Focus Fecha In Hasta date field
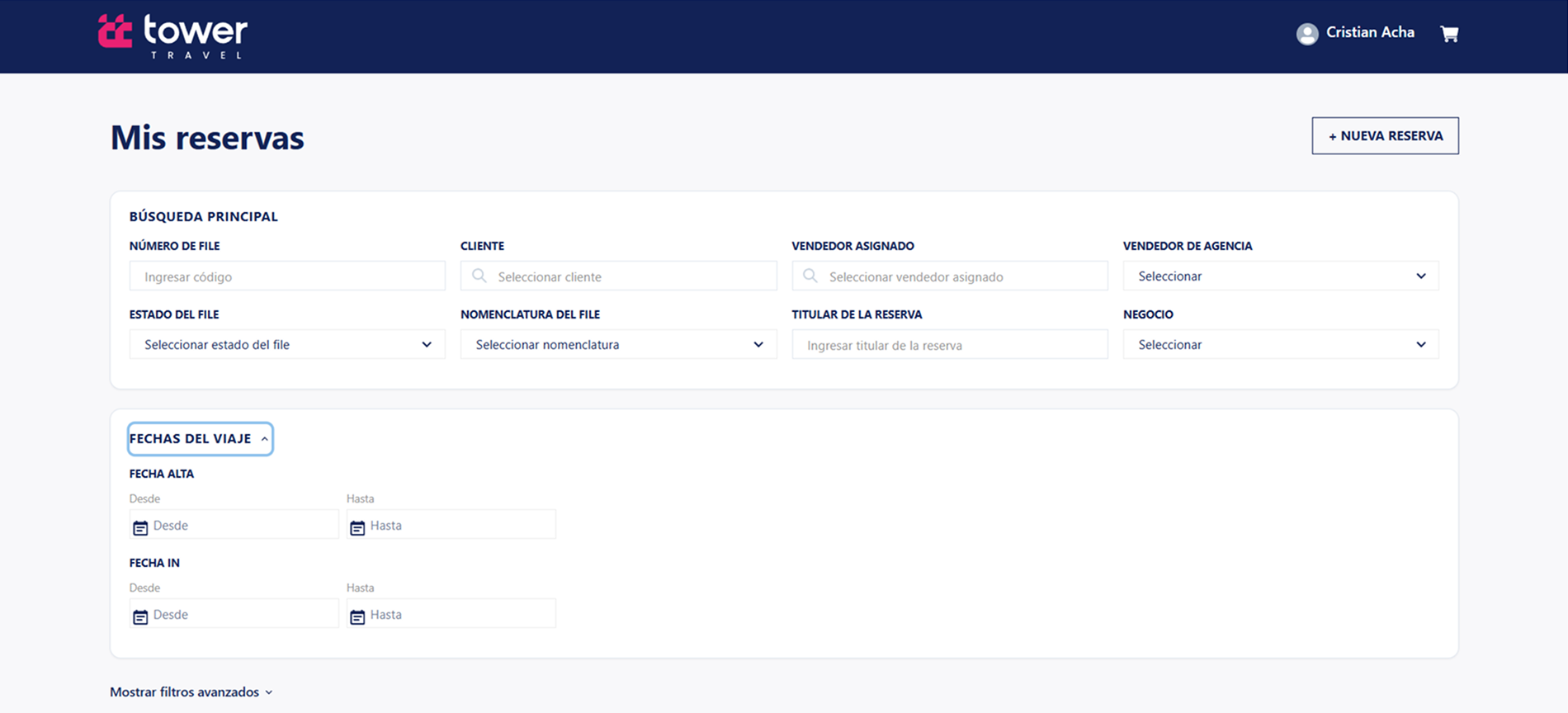 click(451, 614)
